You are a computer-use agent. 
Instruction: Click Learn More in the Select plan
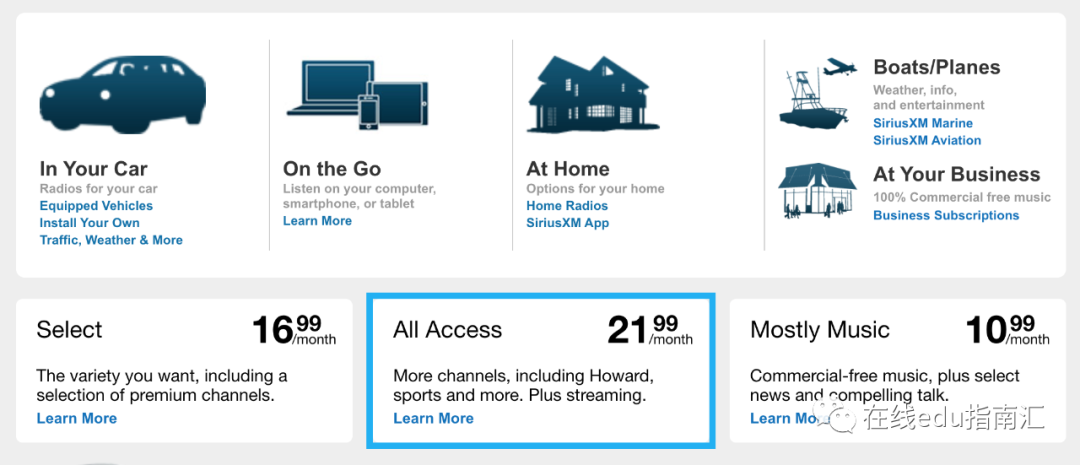77,418
